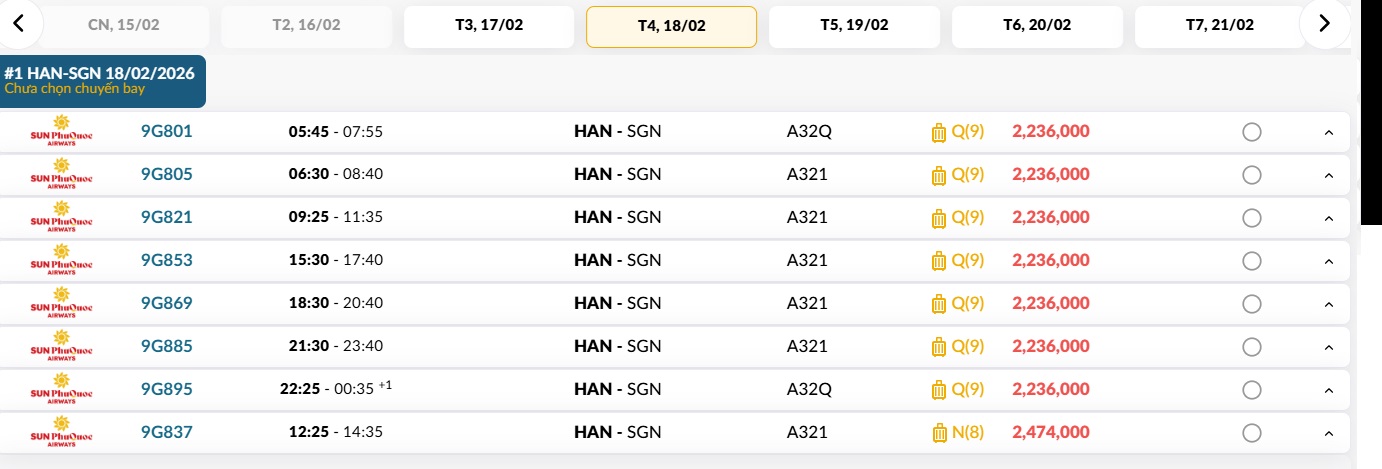Open the T6, 20/02 date tab
Image resolution: width=1382 pixels, height=469 pixels.
pyautogui.click(x=1037, y=26)
